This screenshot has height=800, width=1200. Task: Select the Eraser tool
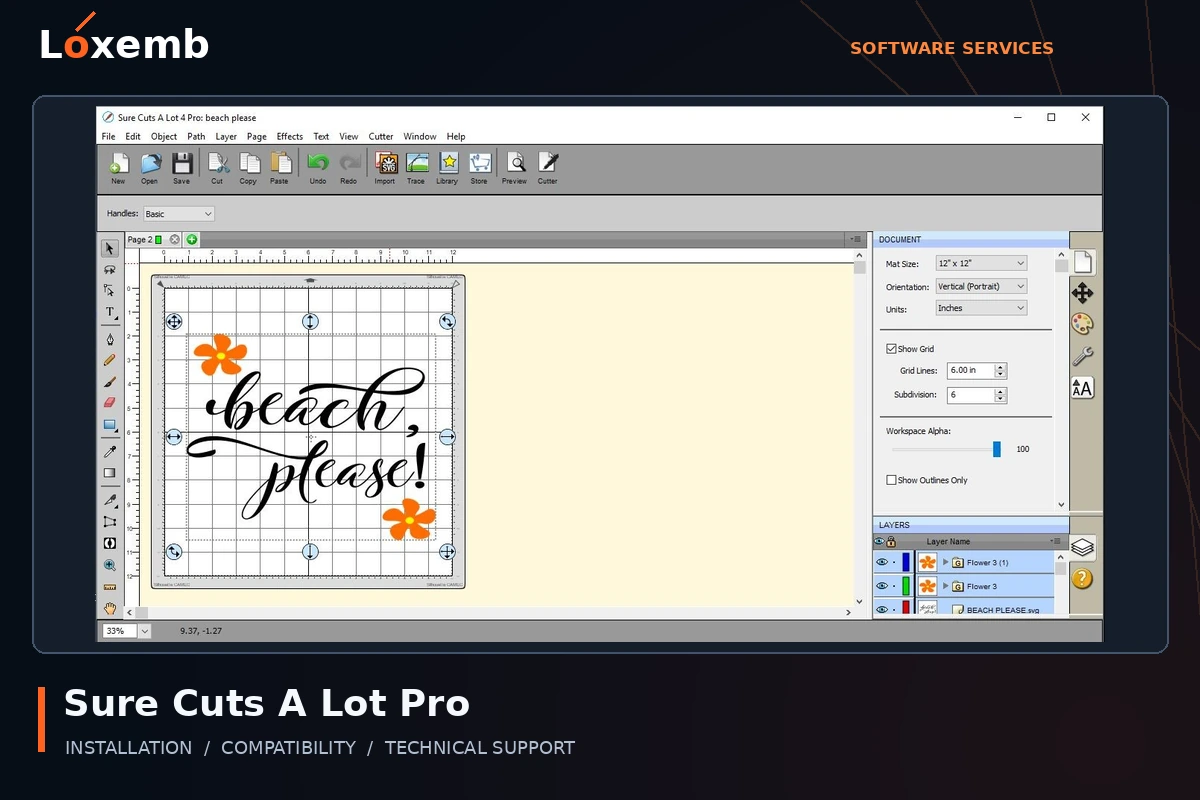point(110,402)
